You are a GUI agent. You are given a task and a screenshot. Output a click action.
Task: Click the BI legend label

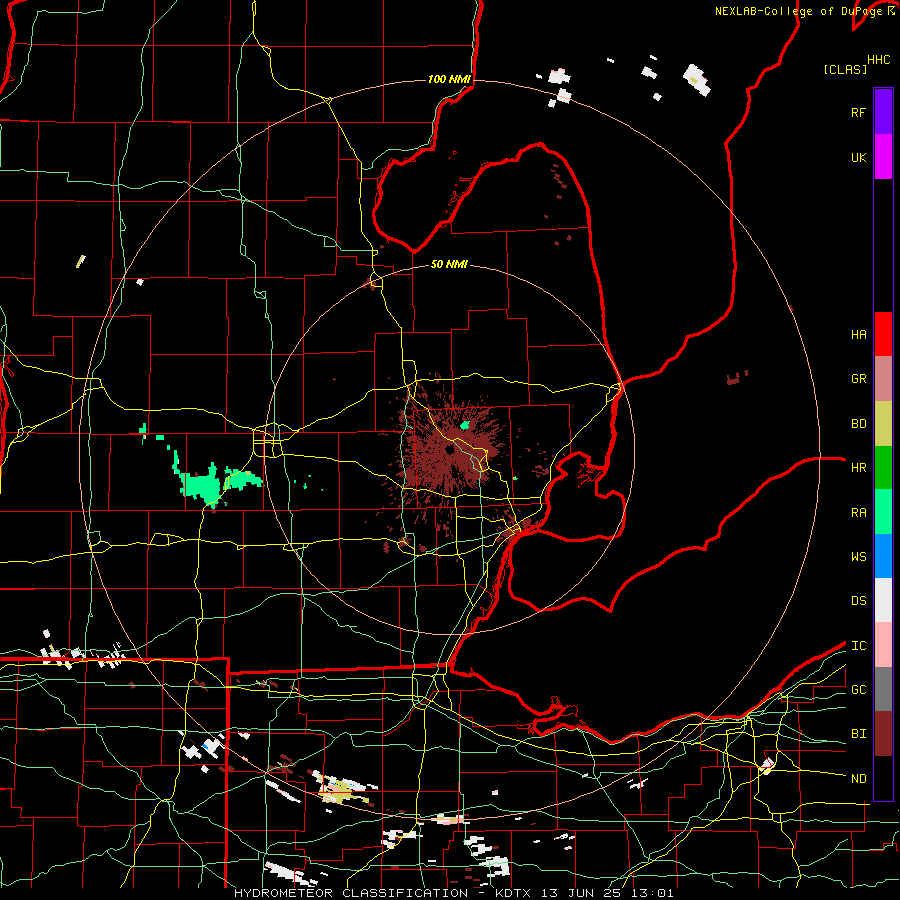[858, 734]
